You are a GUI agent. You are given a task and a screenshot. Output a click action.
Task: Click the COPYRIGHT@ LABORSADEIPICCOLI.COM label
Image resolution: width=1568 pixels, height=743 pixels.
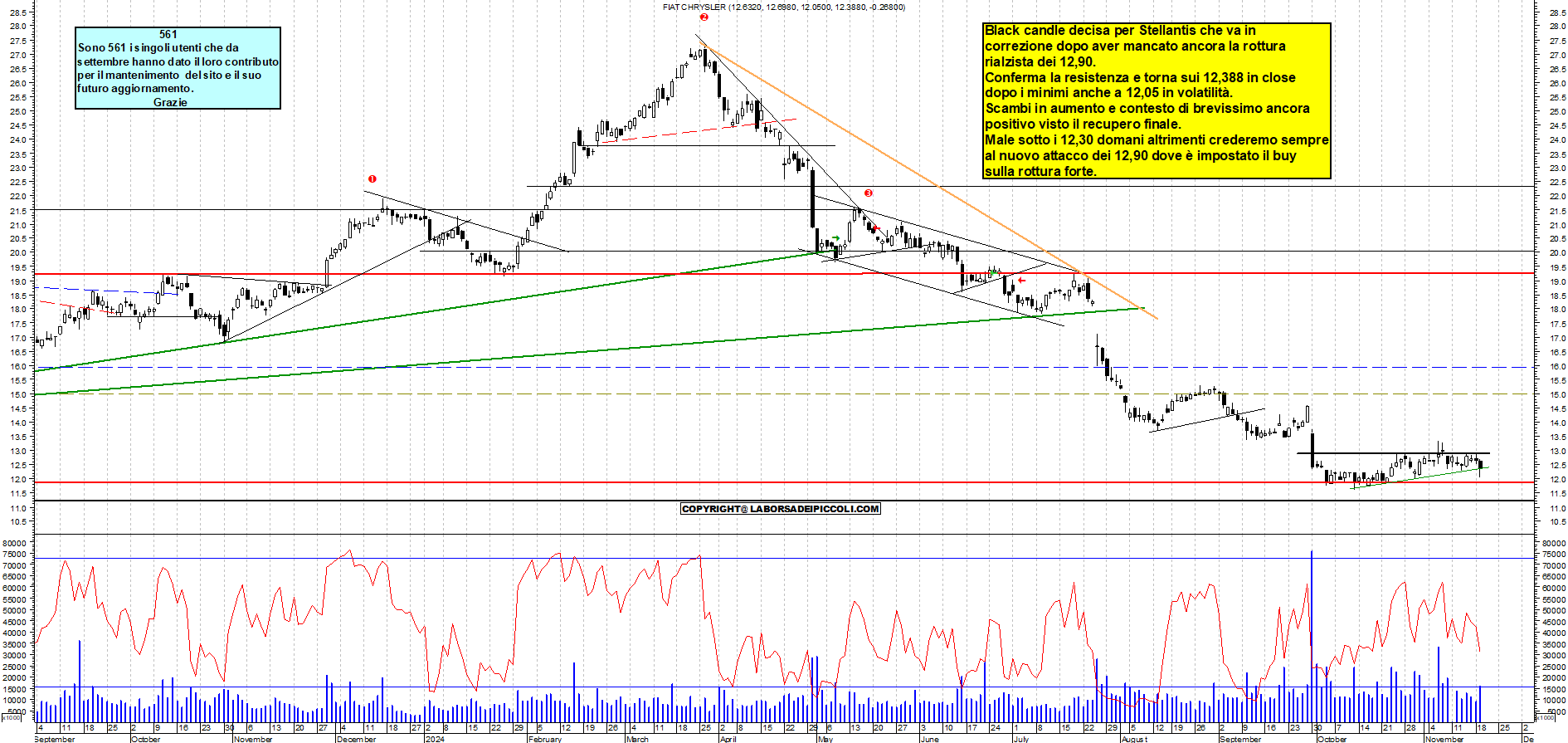(x=780, y=509)
